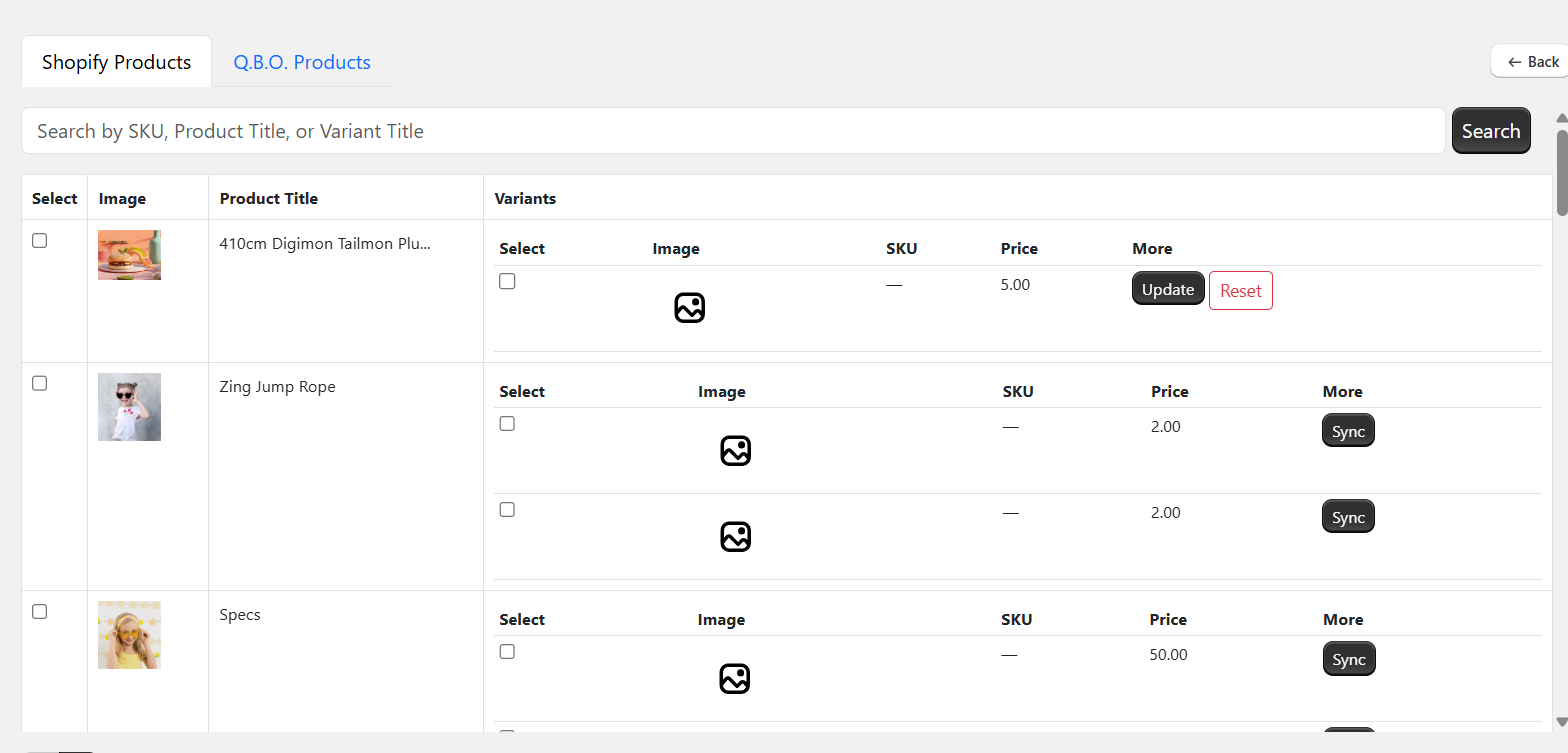The width and height of the screenshot is (1568, 753).
Task: Open the Shopify Products tab
Action: coord(116,62)
